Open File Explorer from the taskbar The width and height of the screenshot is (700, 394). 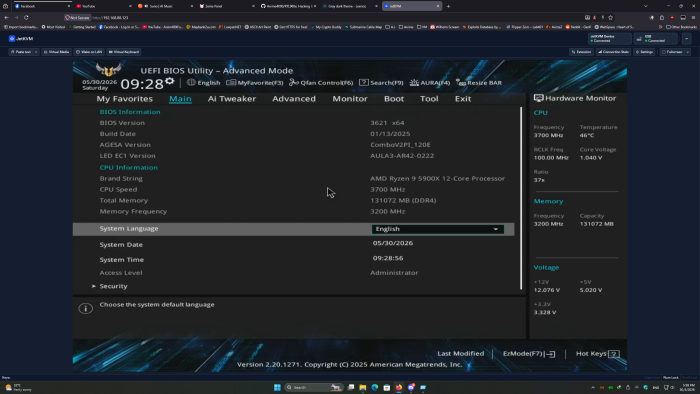pos(363,387)
